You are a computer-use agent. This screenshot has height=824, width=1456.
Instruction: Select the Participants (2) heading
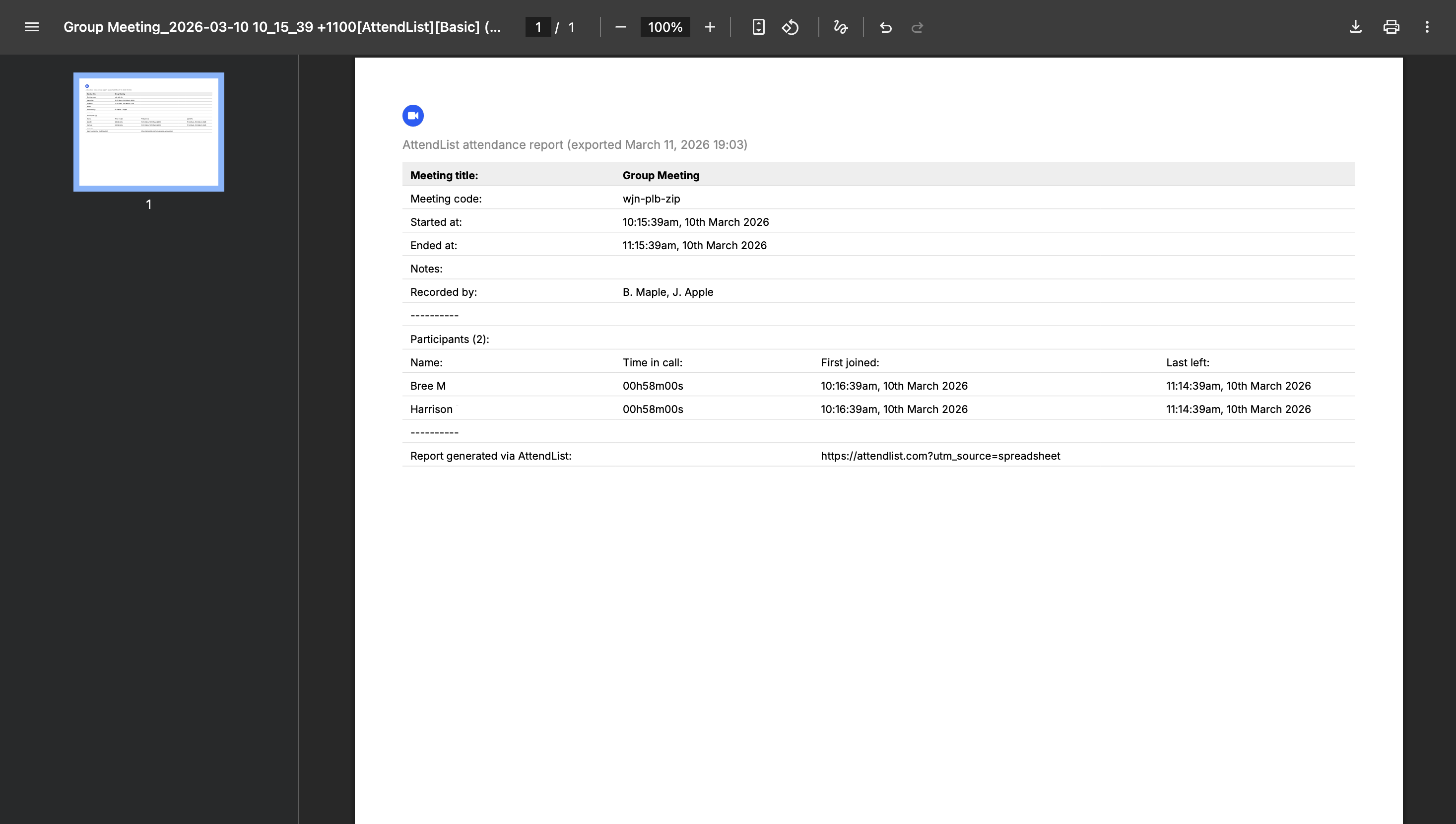click(x=449, y=339)
